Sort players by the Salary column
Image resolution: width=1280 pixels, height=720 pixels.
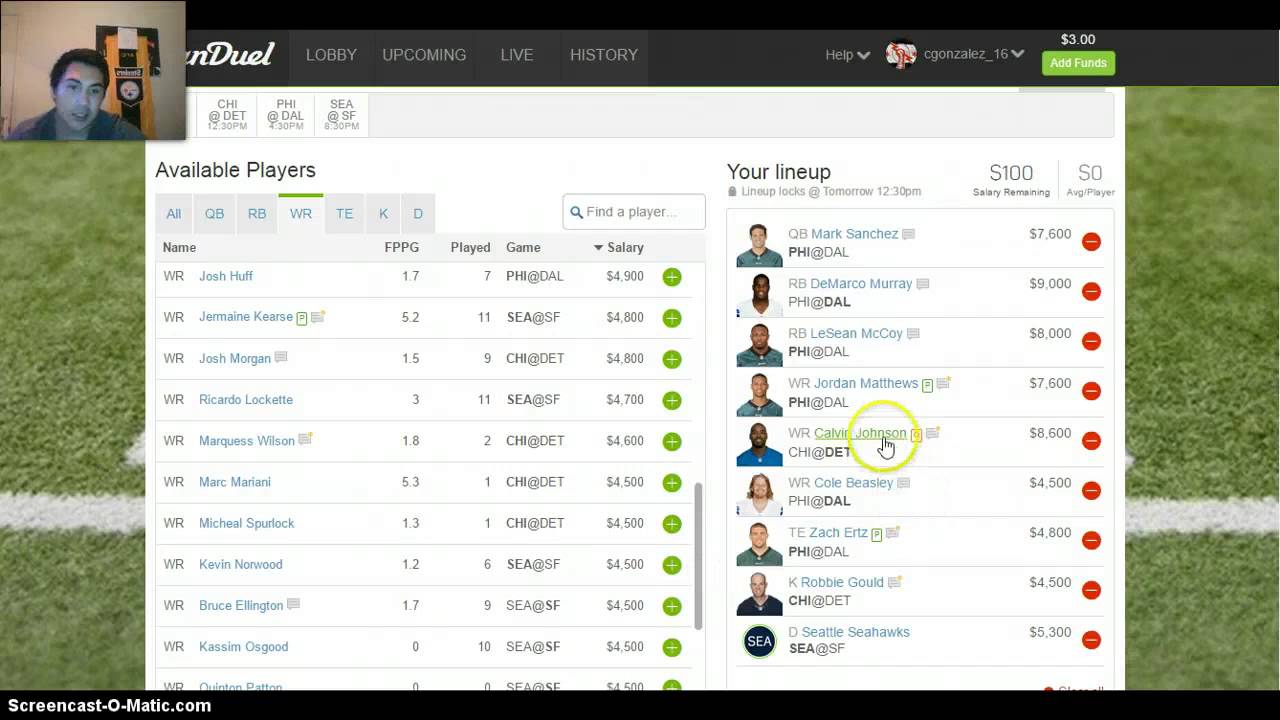(619, 247)
